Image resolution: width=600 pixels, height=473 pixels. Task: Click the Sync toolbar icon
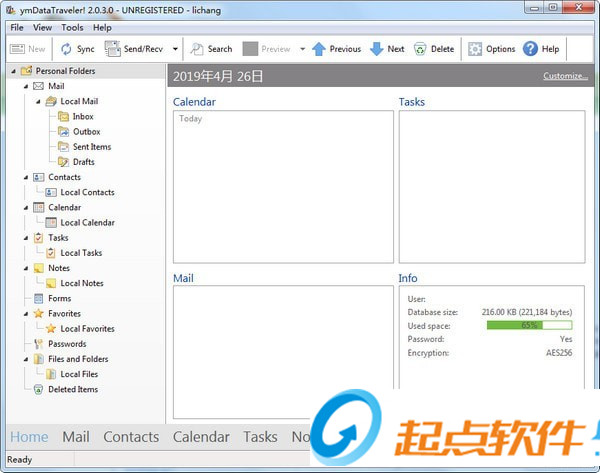[x=66, y=49]
